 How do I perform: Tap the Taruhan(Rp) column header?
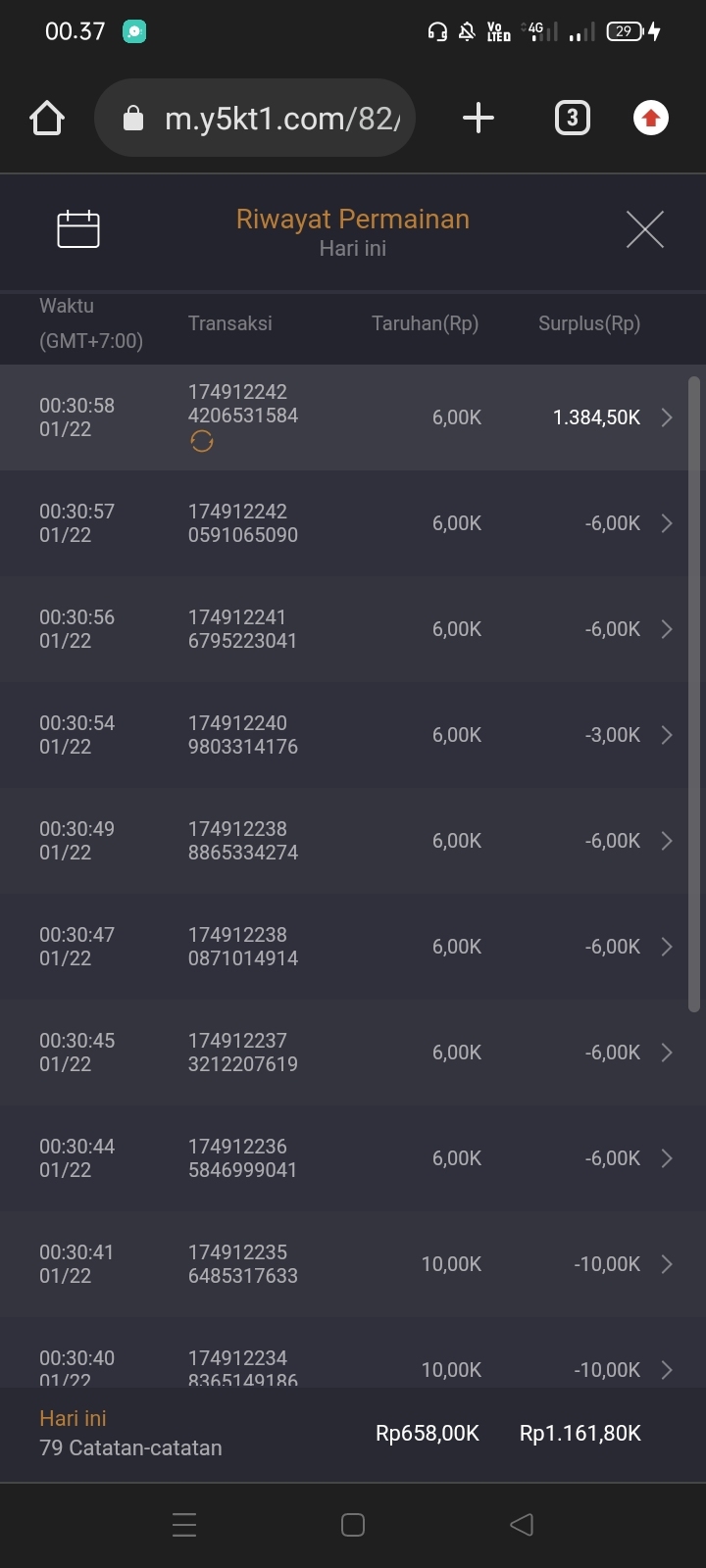pos(425,323)
